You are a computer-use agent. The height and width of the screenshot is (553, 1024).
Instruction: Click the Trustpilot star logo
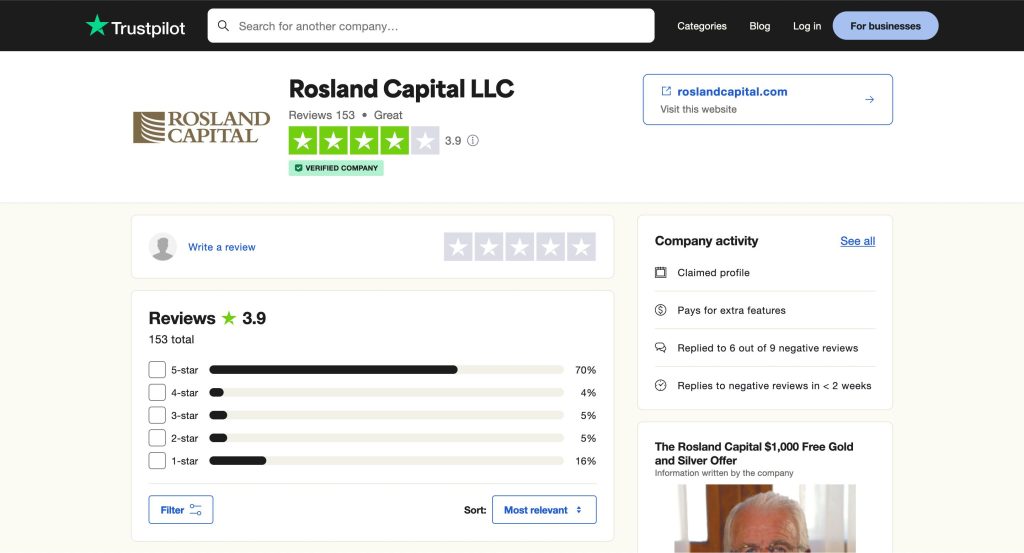pyautogui.click(x=97, y=26)
